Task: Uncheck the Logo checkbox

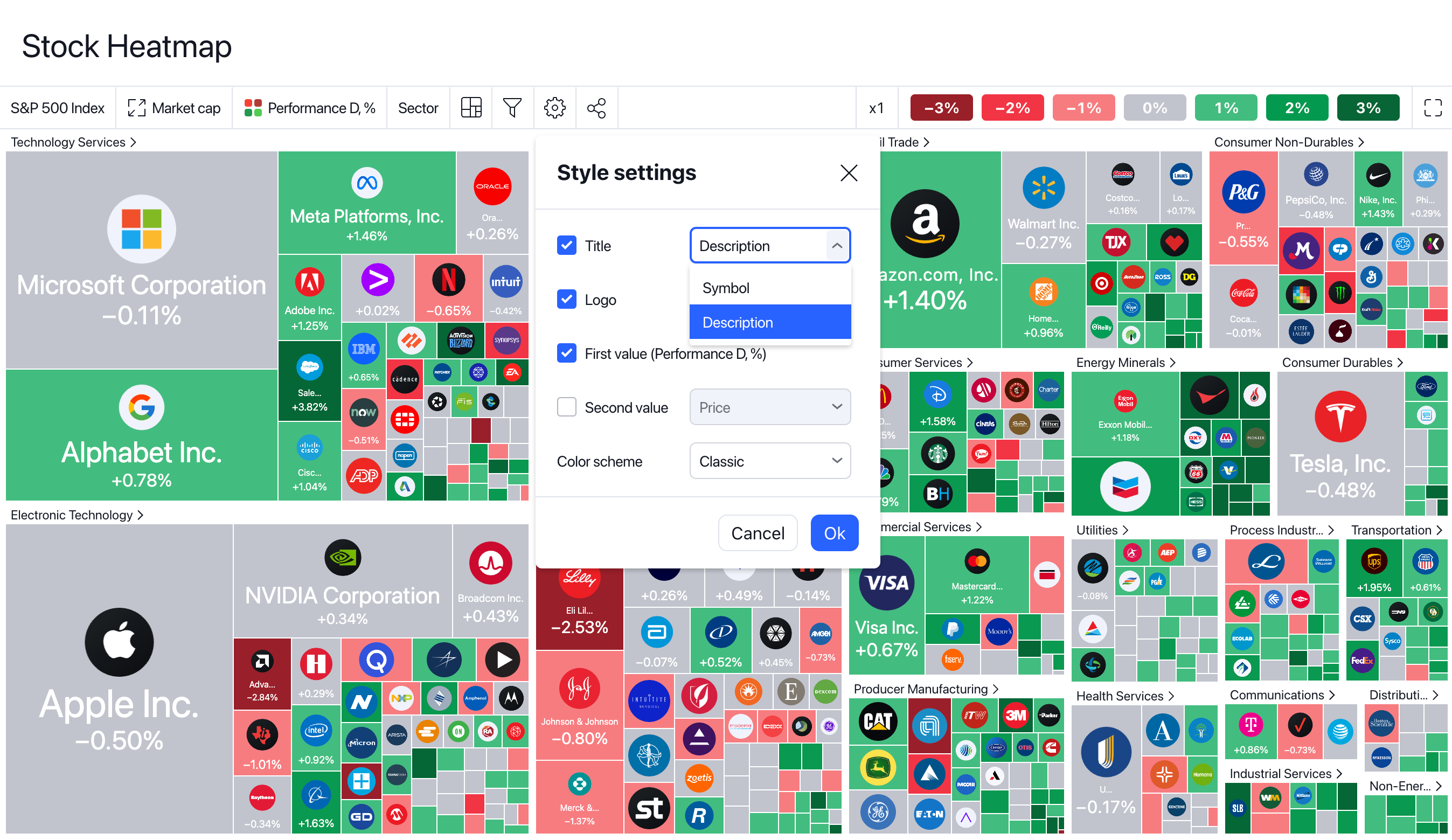Action: 566,299
